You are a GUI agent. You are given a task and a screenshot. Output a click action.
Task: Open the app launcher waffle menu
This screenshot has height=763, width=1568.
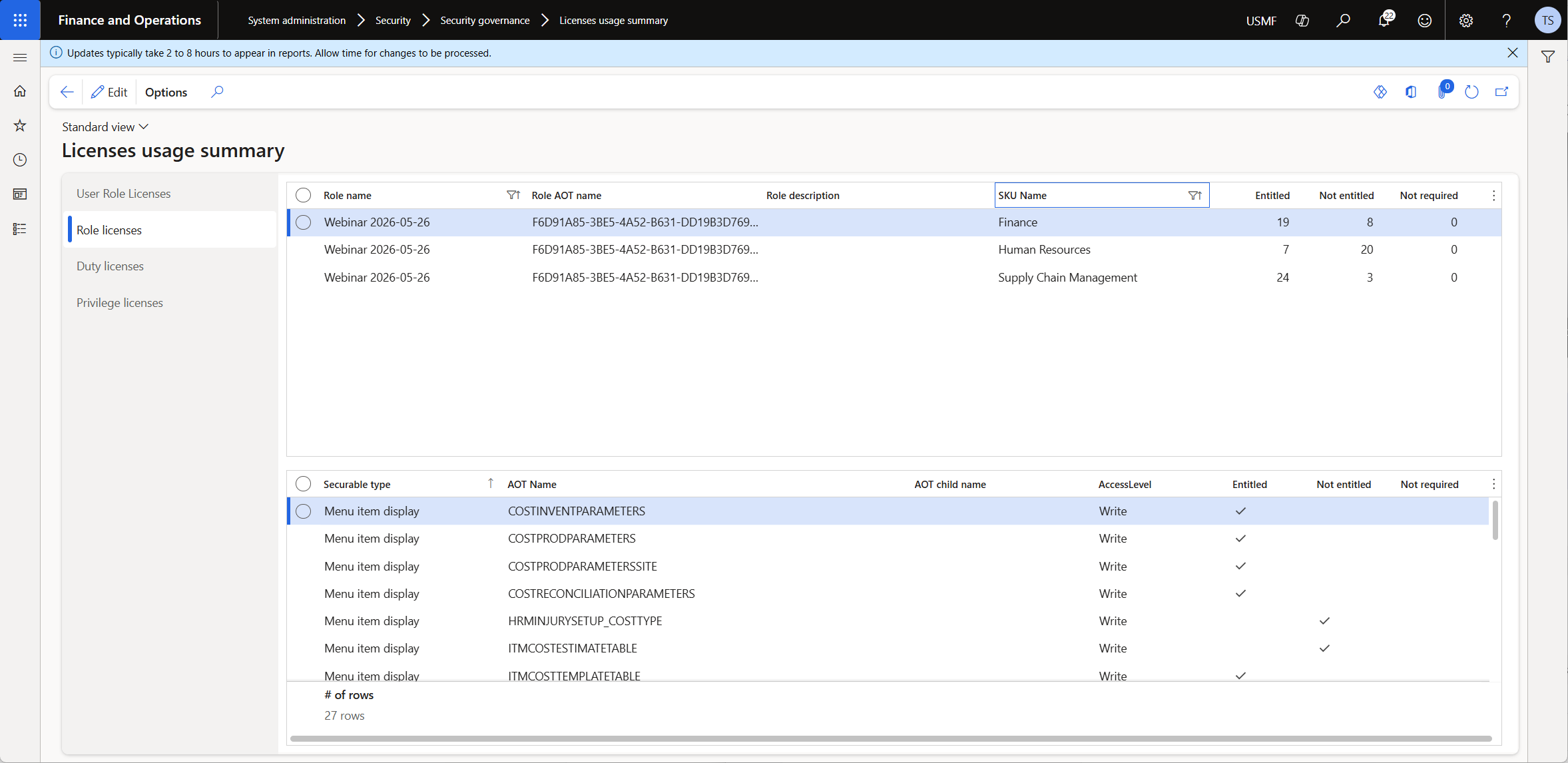(x=20, y=20)
